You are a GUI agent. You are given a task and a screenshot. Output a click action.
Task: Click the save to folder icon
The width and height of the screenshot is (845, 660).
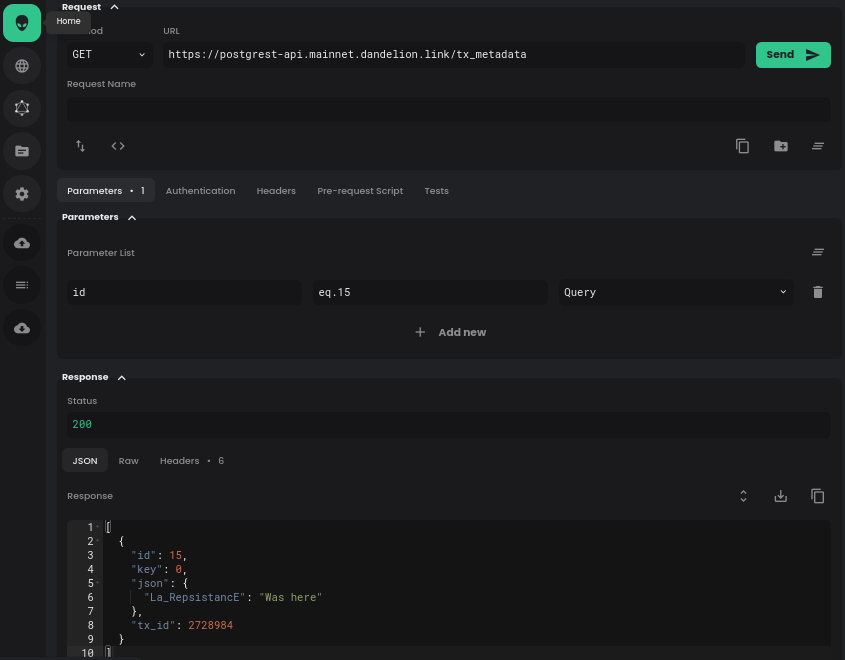tap(780, 146)
